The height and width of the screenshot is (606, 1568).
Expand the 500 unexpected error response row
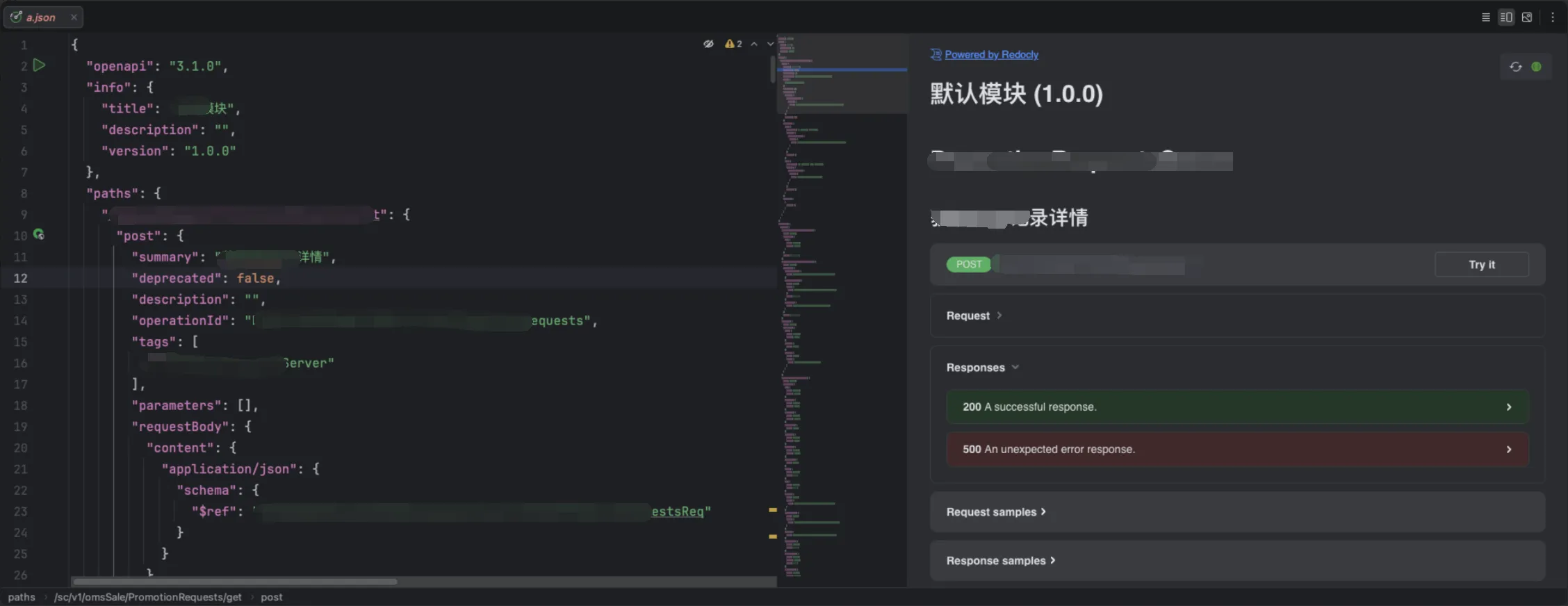(x=1236, y=450)
